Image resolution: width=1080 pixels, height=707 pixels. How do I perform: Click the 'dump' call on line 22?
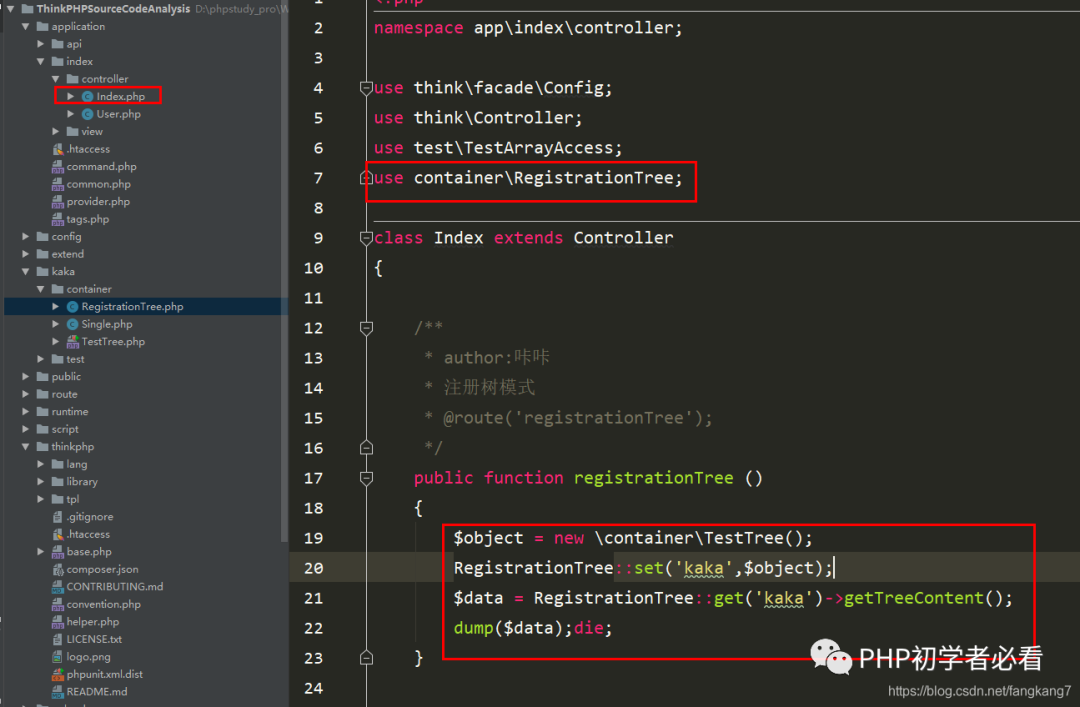(473, 628)
